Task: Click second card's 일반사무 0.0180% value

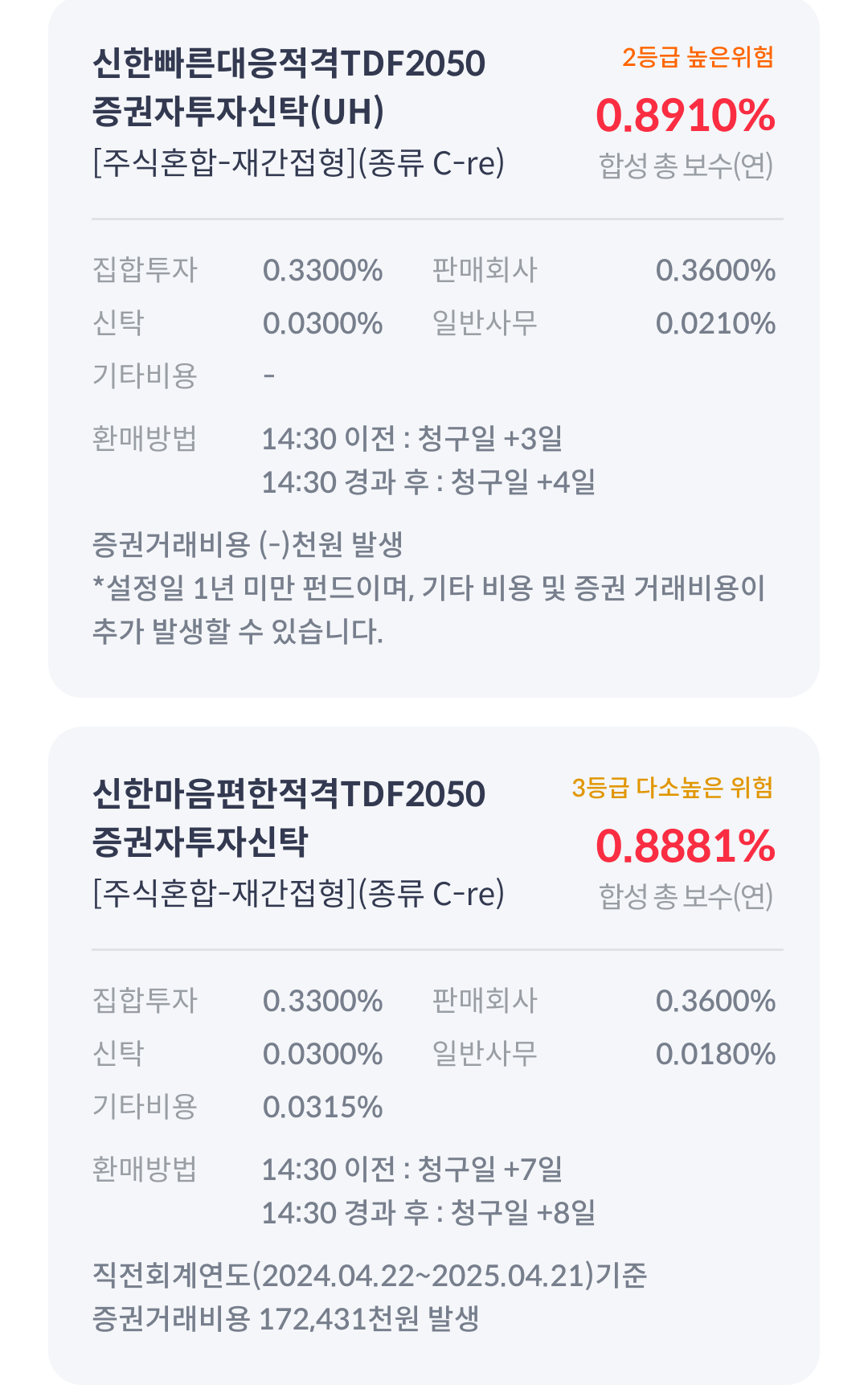Action: point(715,1054)
